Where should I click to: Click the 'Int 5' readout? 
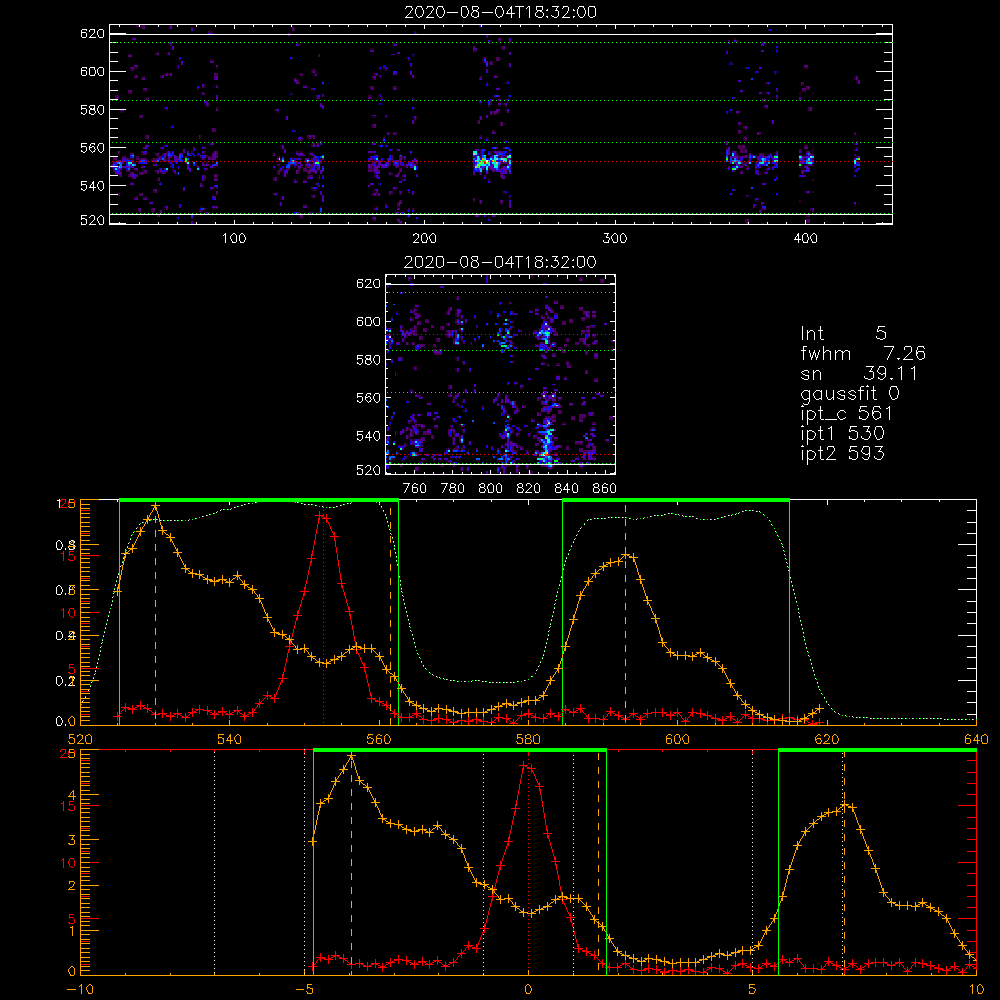[843, 333]
